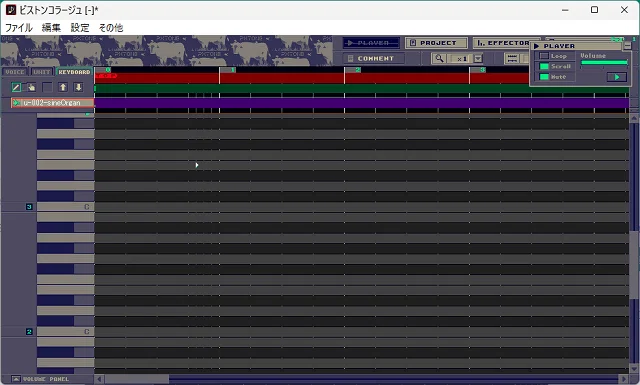Click the purple unit track row
Image resolution: width=640 pixels, height=385 pixels.
coord(361,103)
